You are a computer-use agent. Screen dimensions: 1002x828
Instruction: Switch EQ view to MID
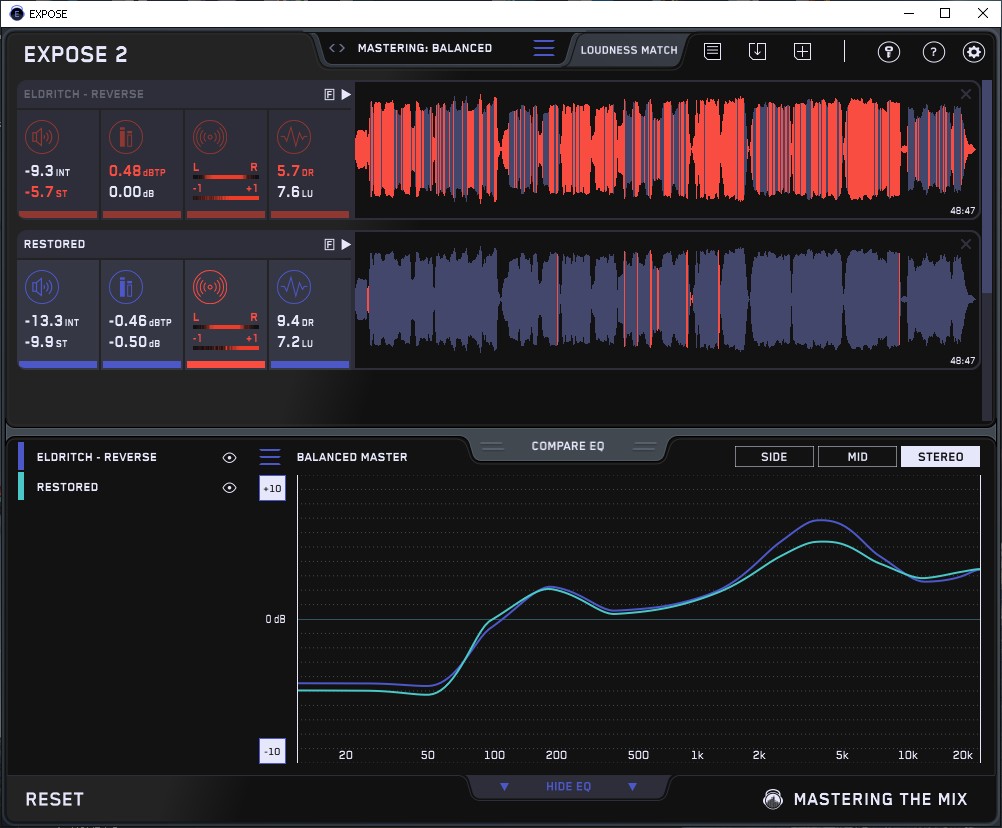857,457
